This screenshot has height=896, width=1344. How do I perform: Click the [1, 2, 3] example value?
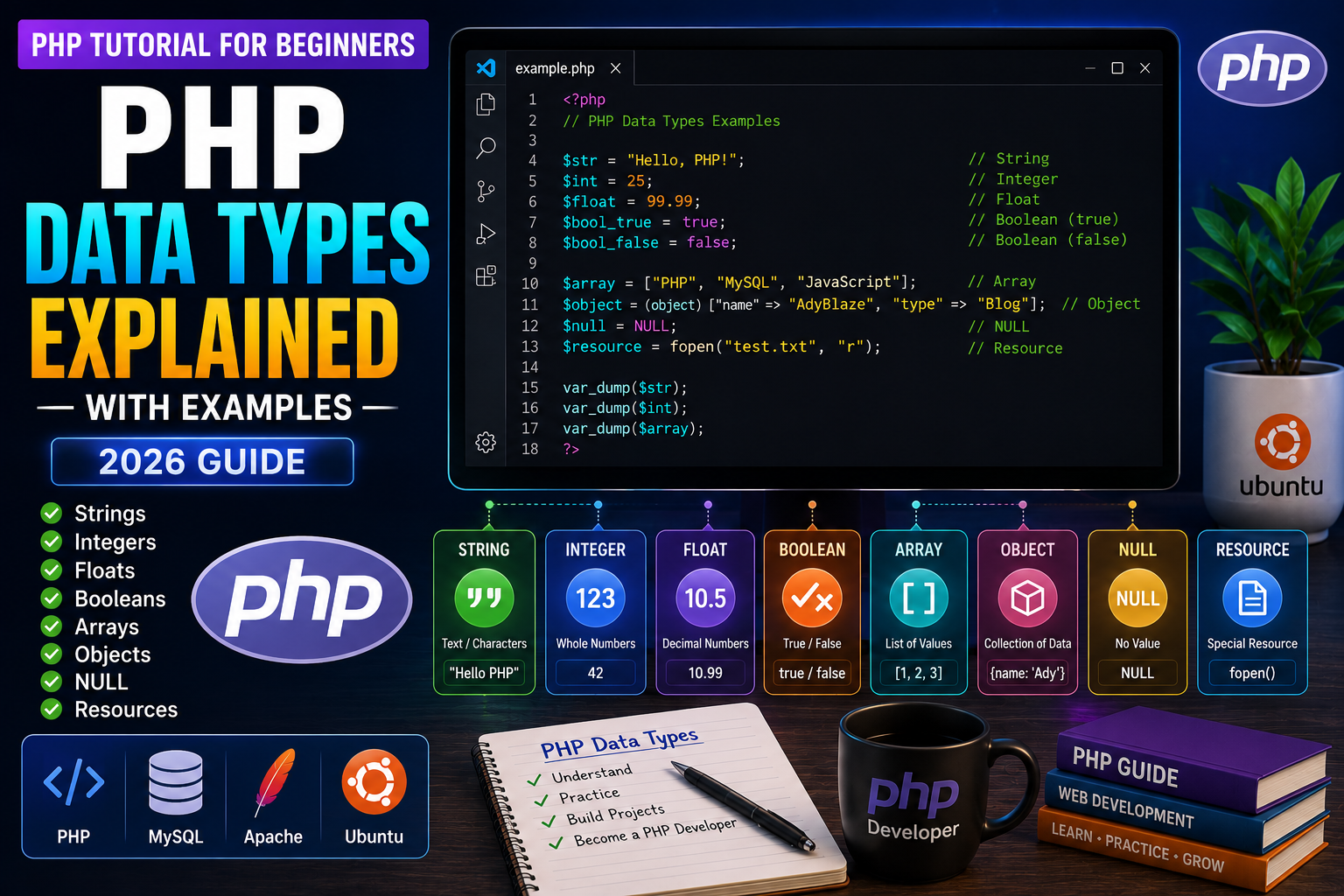coord(919,673)
